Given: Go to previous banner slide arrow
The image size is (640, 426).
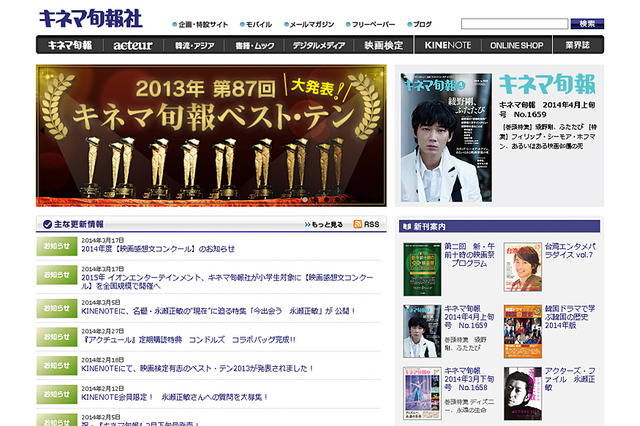Looking at the screenshot, I should point(41,131).
